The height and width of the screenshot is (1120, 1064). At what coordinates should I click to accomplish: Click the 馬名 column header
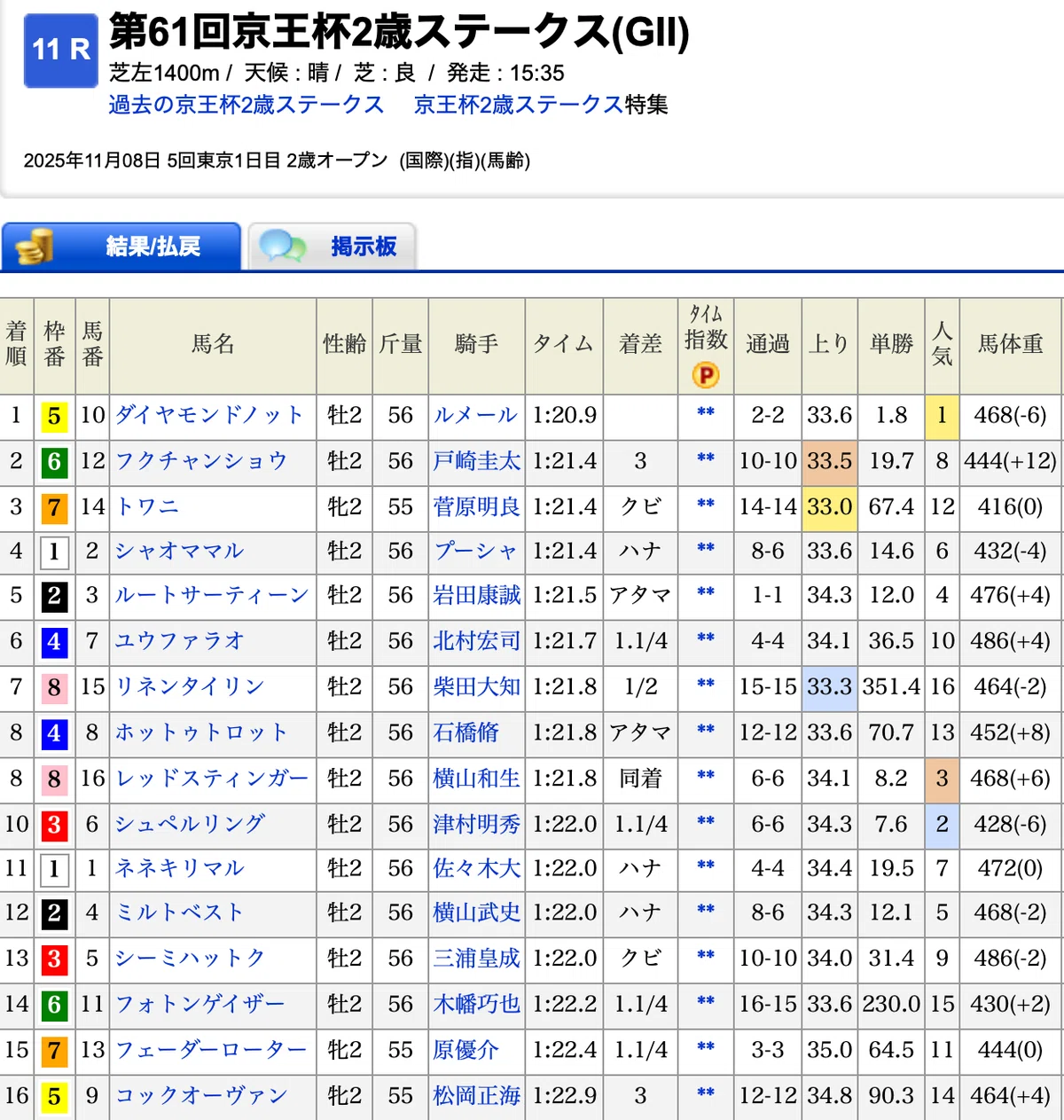(213, 345)
